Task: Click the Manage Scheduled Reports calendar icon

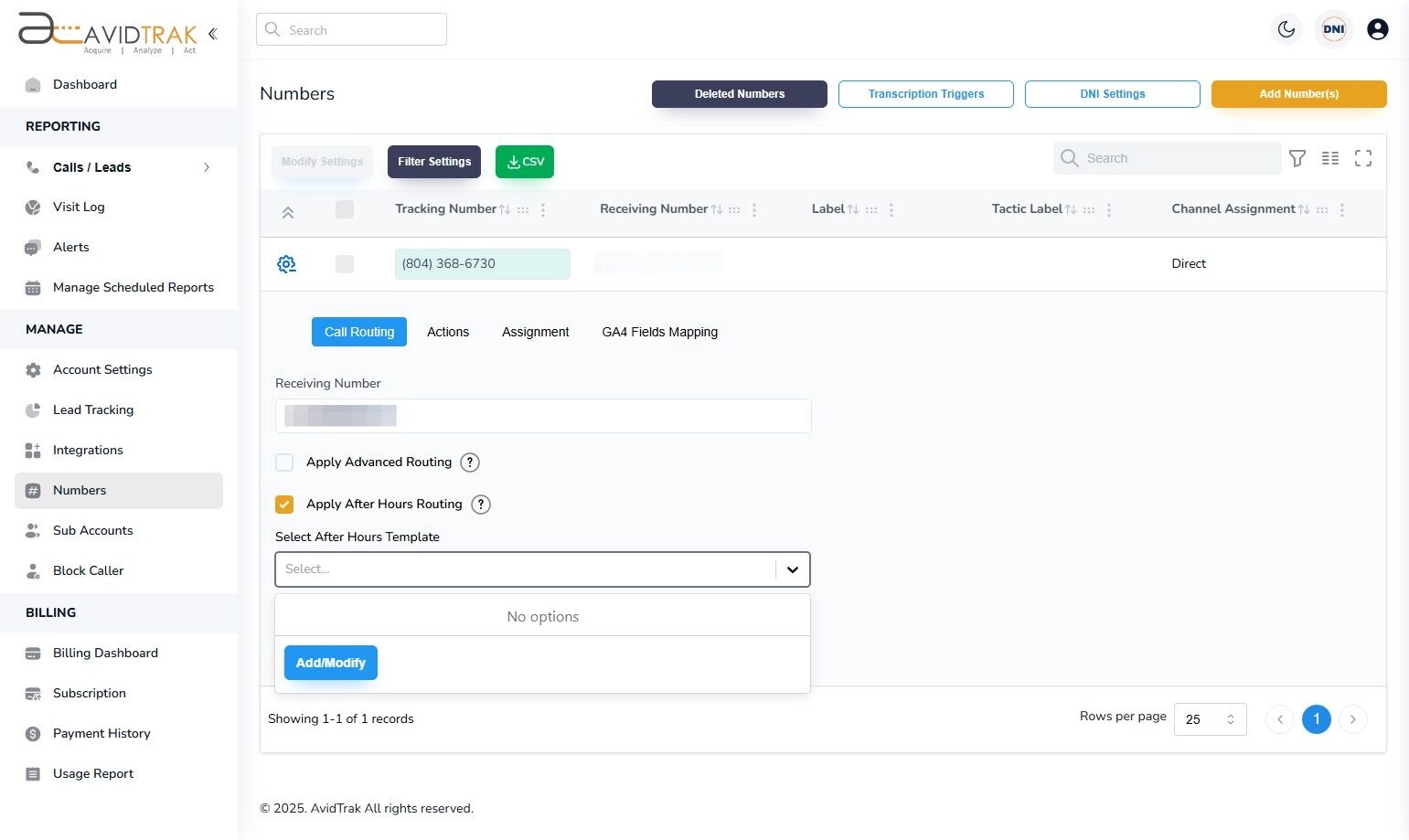Action: coord(33,288)
